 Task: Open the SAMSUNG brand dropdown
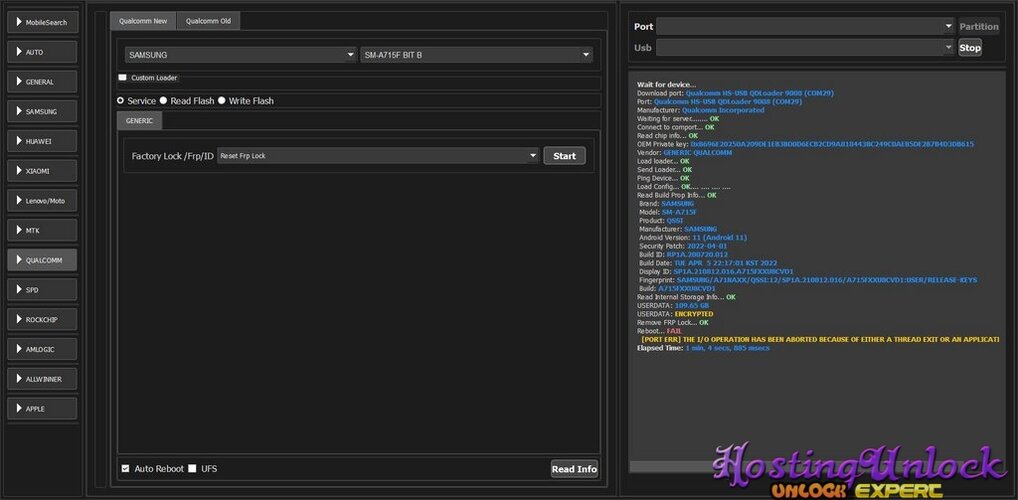click(241, 55)
